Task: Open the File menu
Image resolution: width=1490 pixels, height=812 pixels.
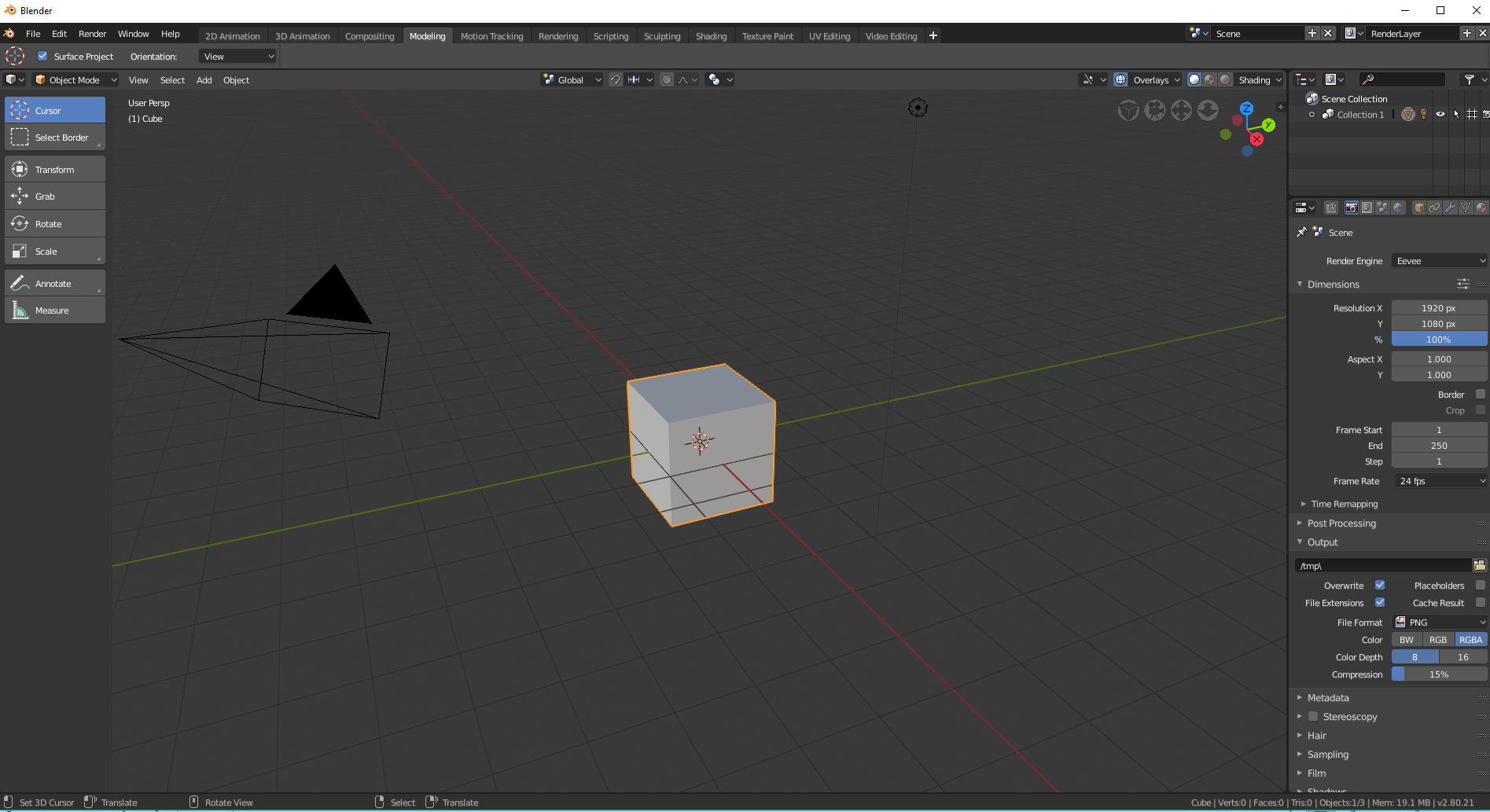Action: pos(33,34)
